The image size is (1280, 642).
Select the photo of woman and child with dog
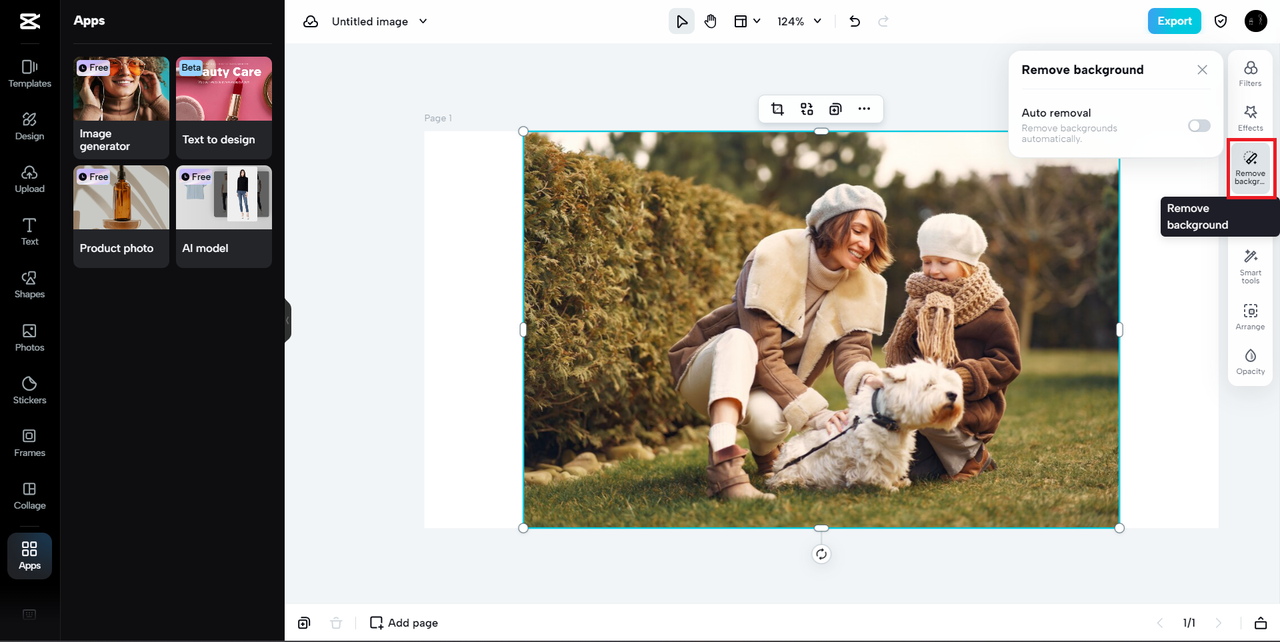tap(821, 329)
